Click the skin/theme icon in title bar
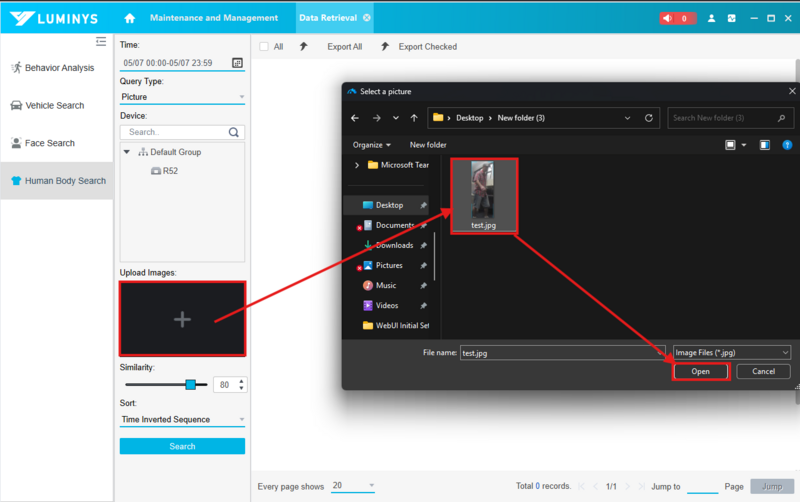Viewport: 800px width, 502px height. (732, 18)
